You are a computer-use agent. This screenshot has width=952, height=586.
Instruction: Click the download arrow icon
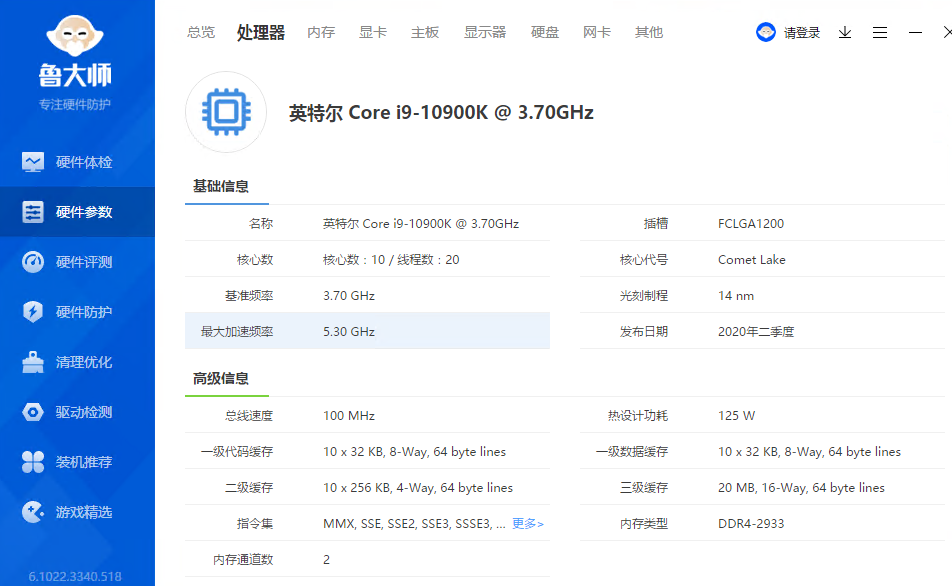point(845,32)
